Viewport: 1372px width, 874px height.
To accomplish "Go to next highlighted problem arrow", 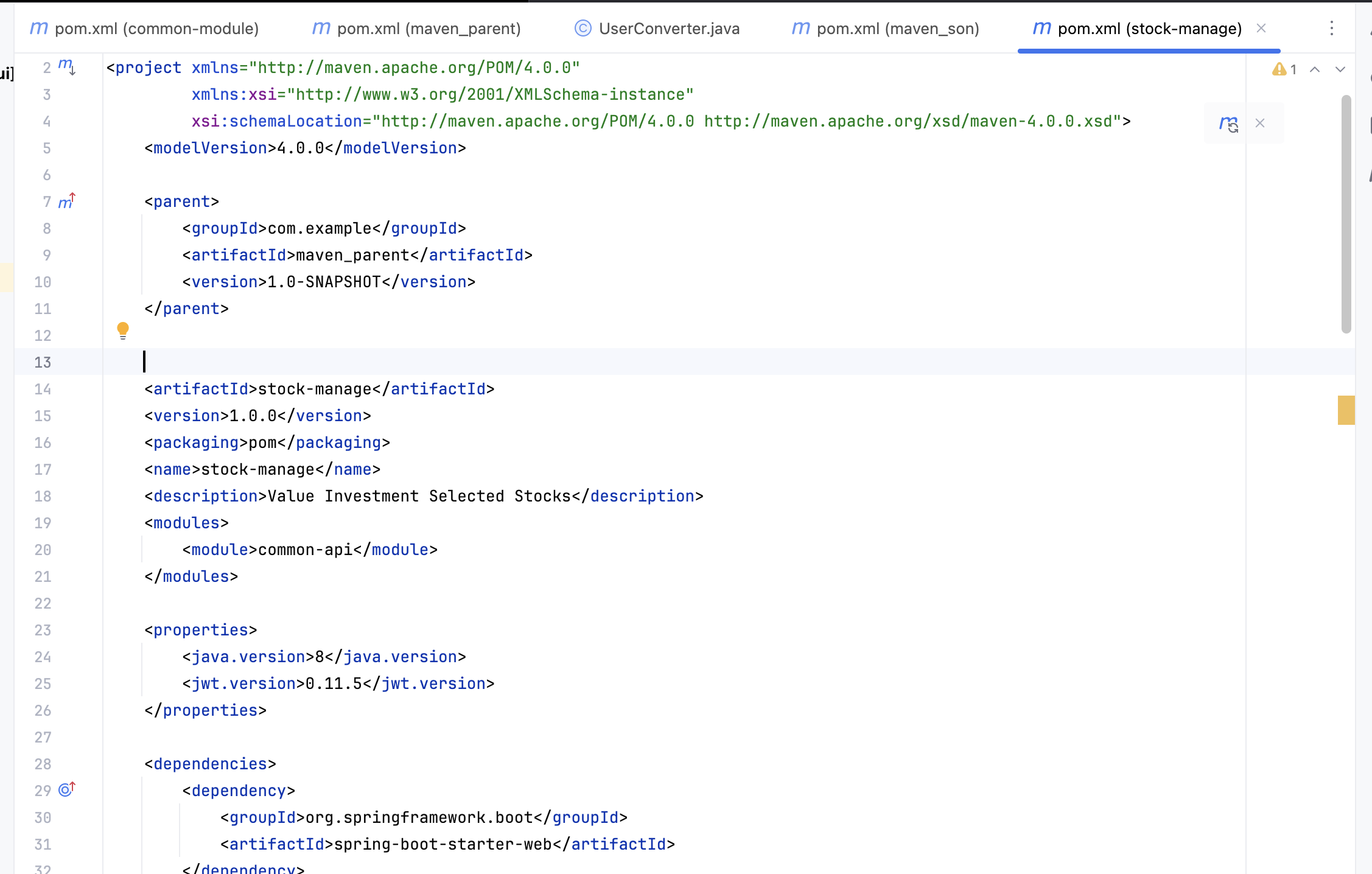I will point(1340,69).
